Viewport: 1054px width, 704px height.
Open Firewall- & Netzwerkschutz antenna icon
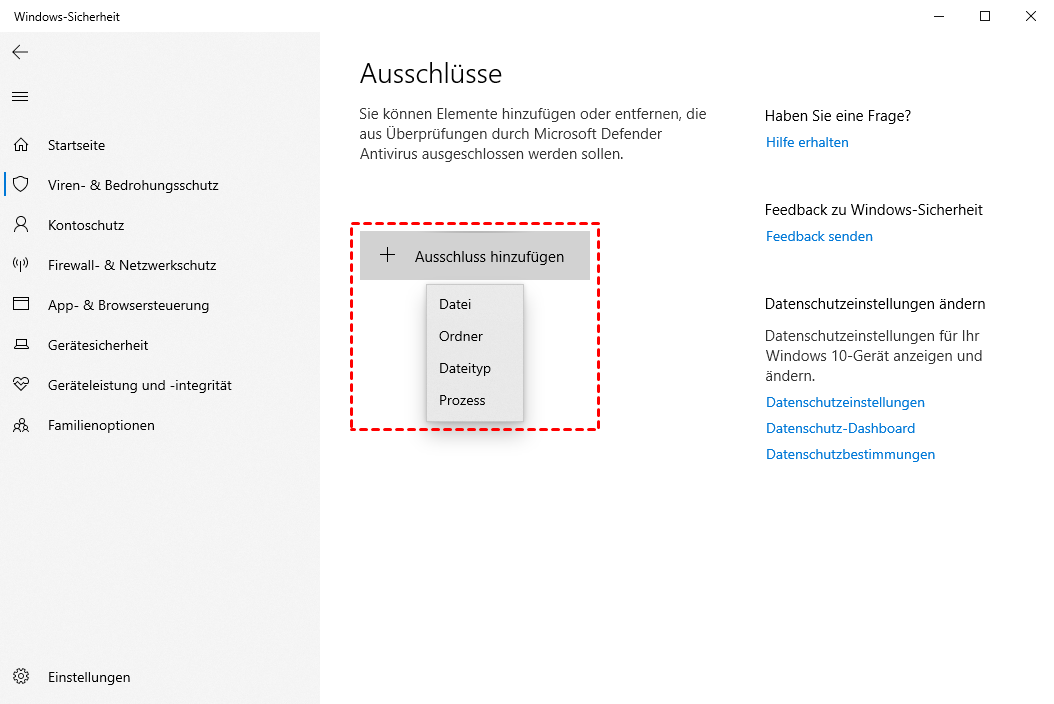[21, 265]
